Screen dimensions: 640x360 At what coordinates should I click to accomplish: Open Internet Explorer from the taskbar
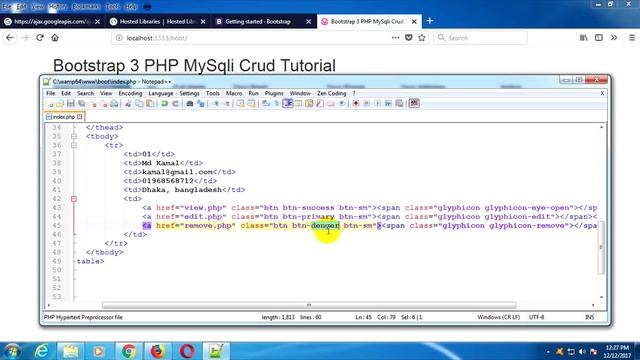(x=41, y=351)
